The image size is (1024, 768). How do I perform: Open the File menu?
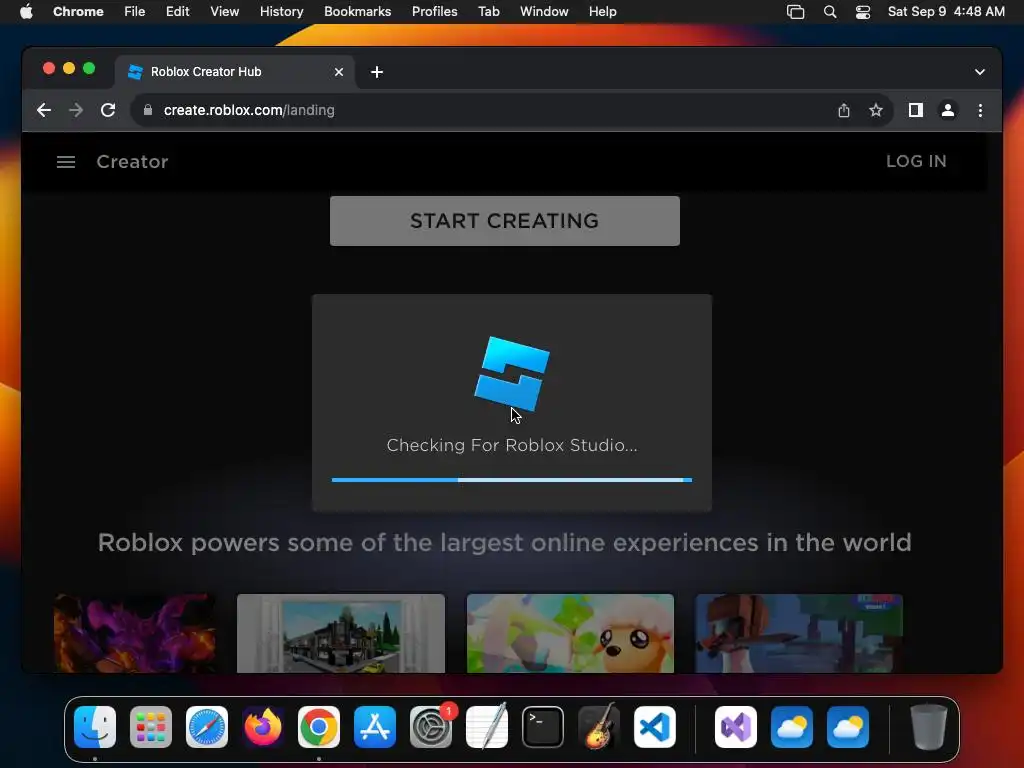coord(135,12)
